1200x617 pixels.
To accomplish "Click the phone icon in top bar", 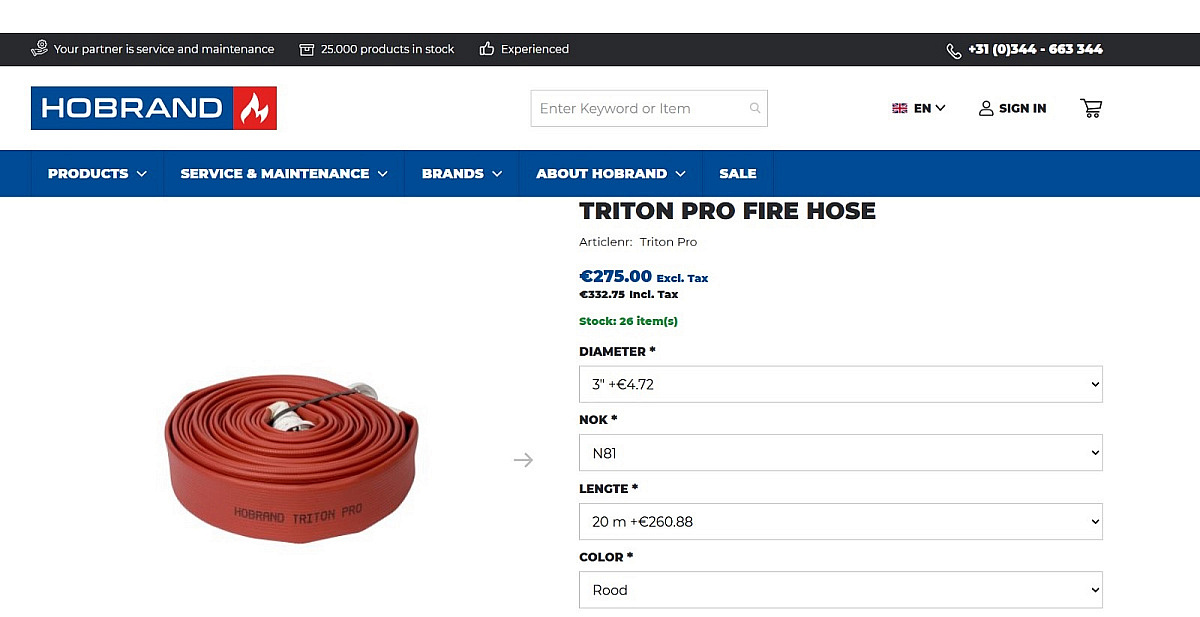I will [x=954, y=50].
